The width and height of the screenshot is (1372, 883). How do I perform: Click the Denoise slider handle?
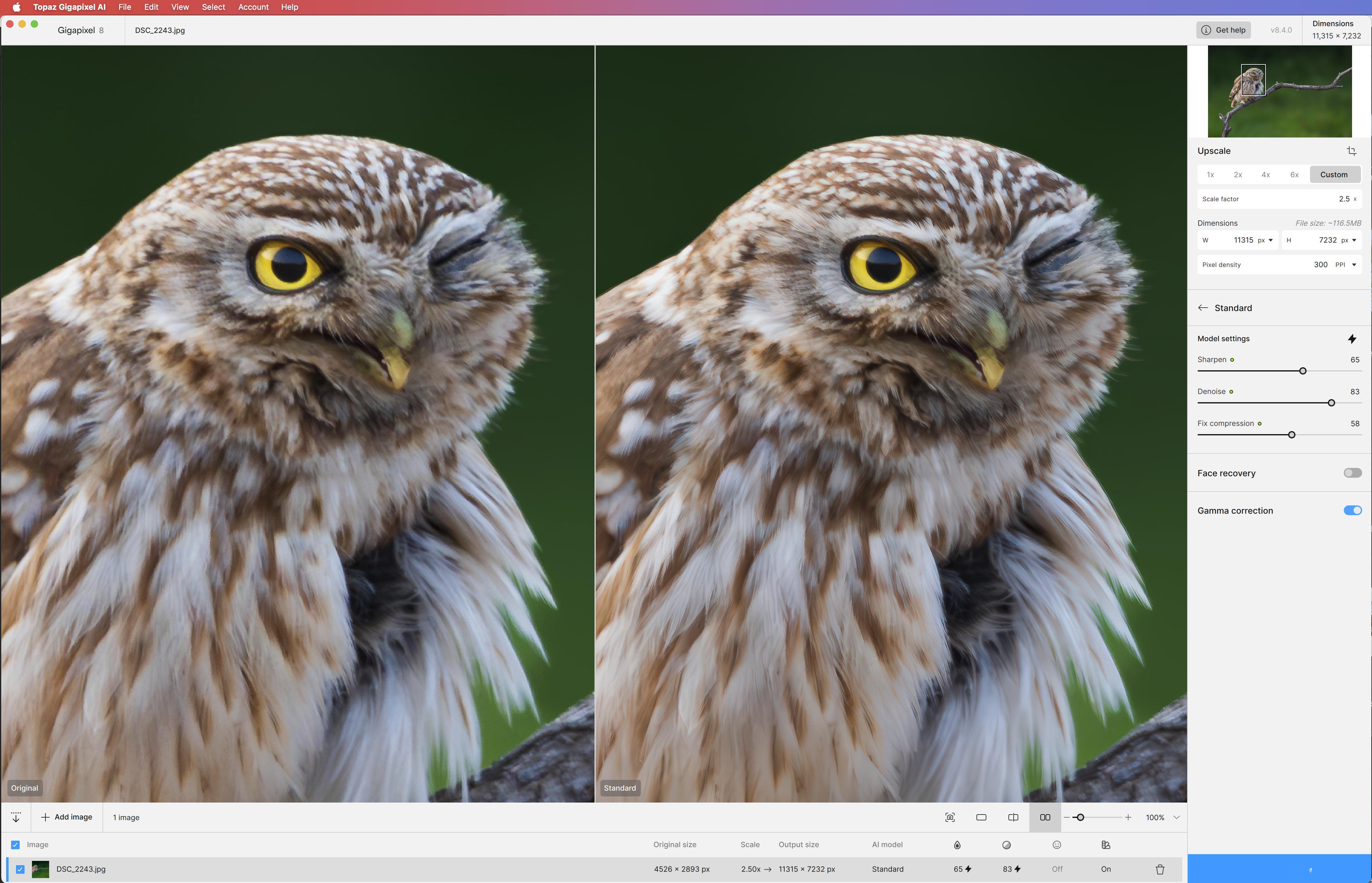coord(1331,403)
